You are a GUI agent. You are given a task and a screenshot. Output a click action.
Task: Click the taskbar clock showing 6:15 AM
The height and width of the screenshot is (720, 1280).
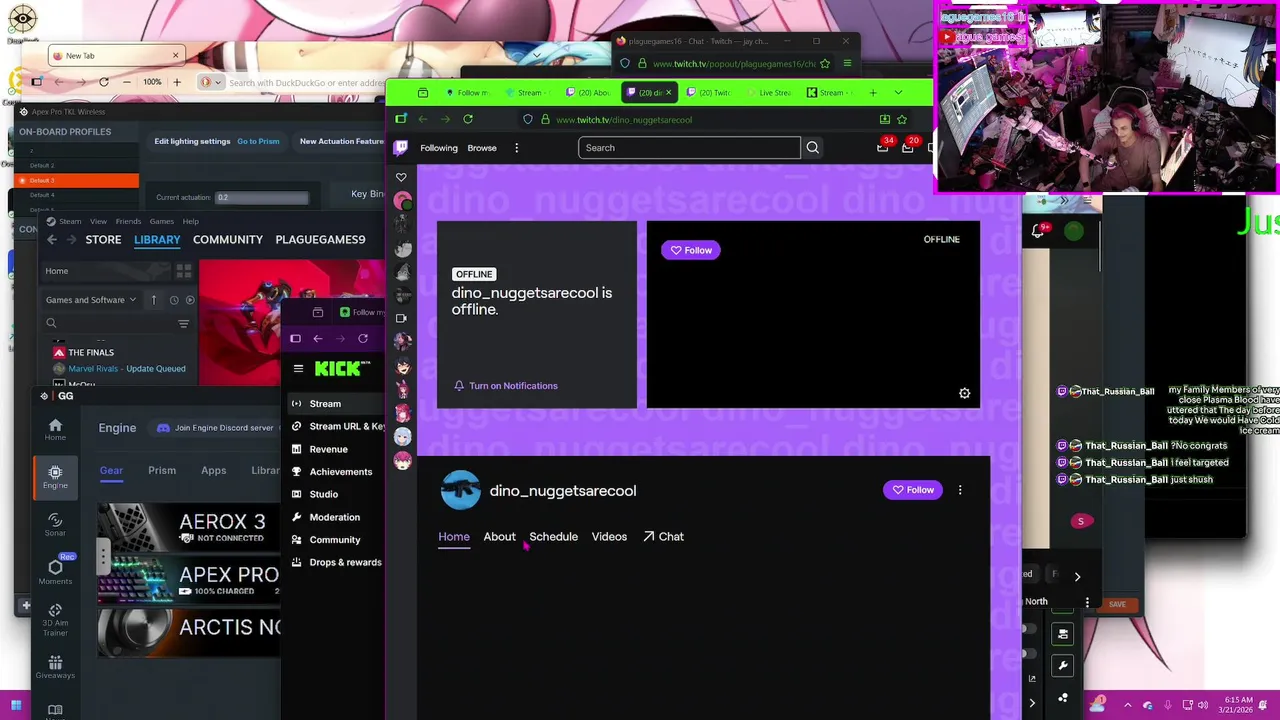pos(1238,705)
